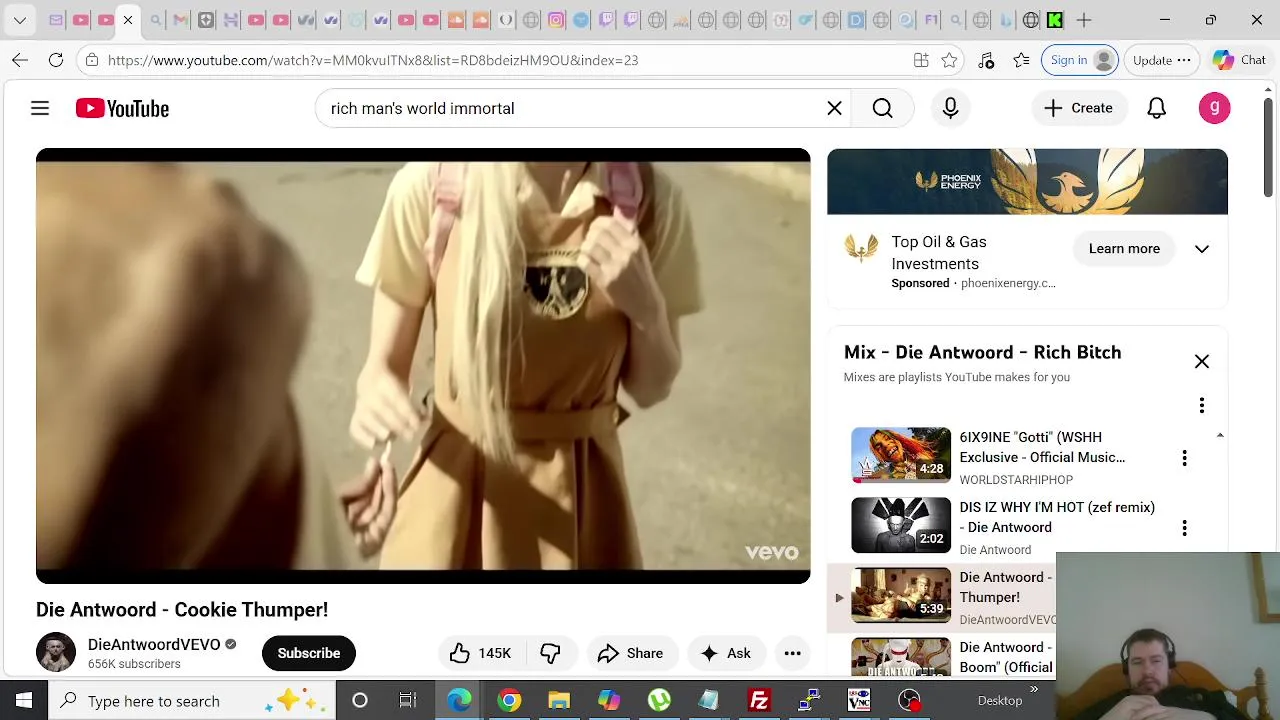The width and height of the screenshot is (1280, 720).
Task: Open more actions under the video
Action: point(792,653)
